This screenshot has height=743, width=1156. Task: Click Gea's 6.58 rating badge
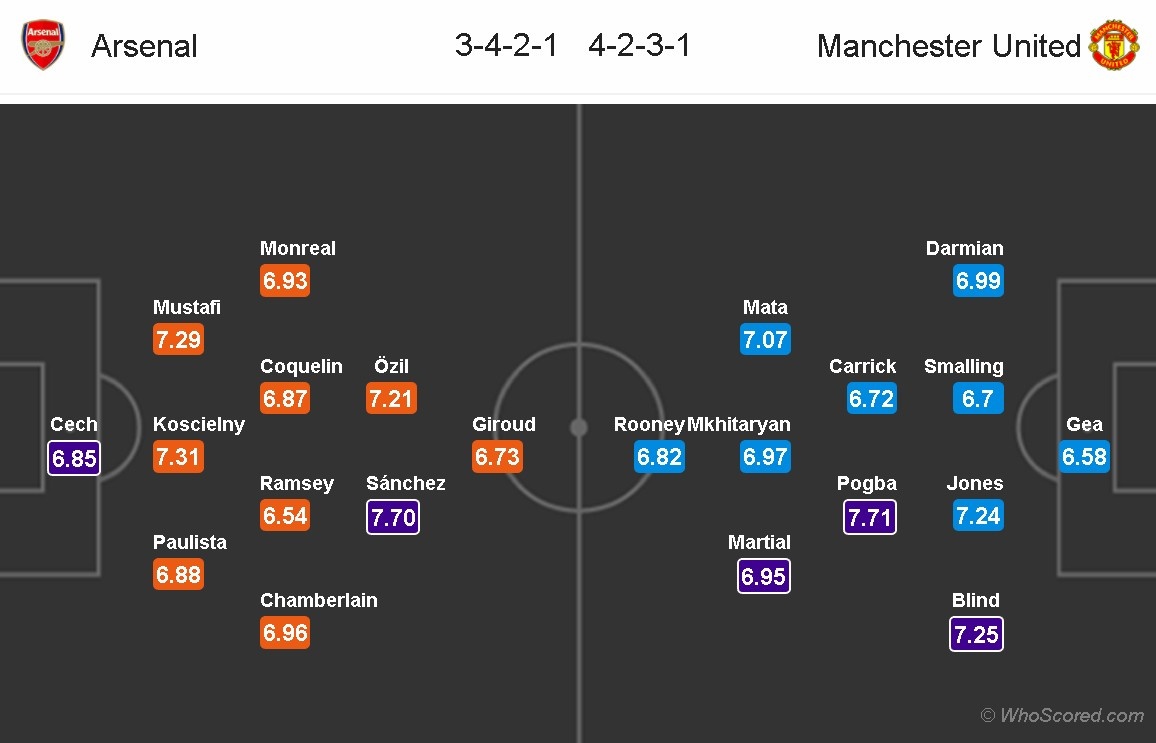pos(1085,458)
